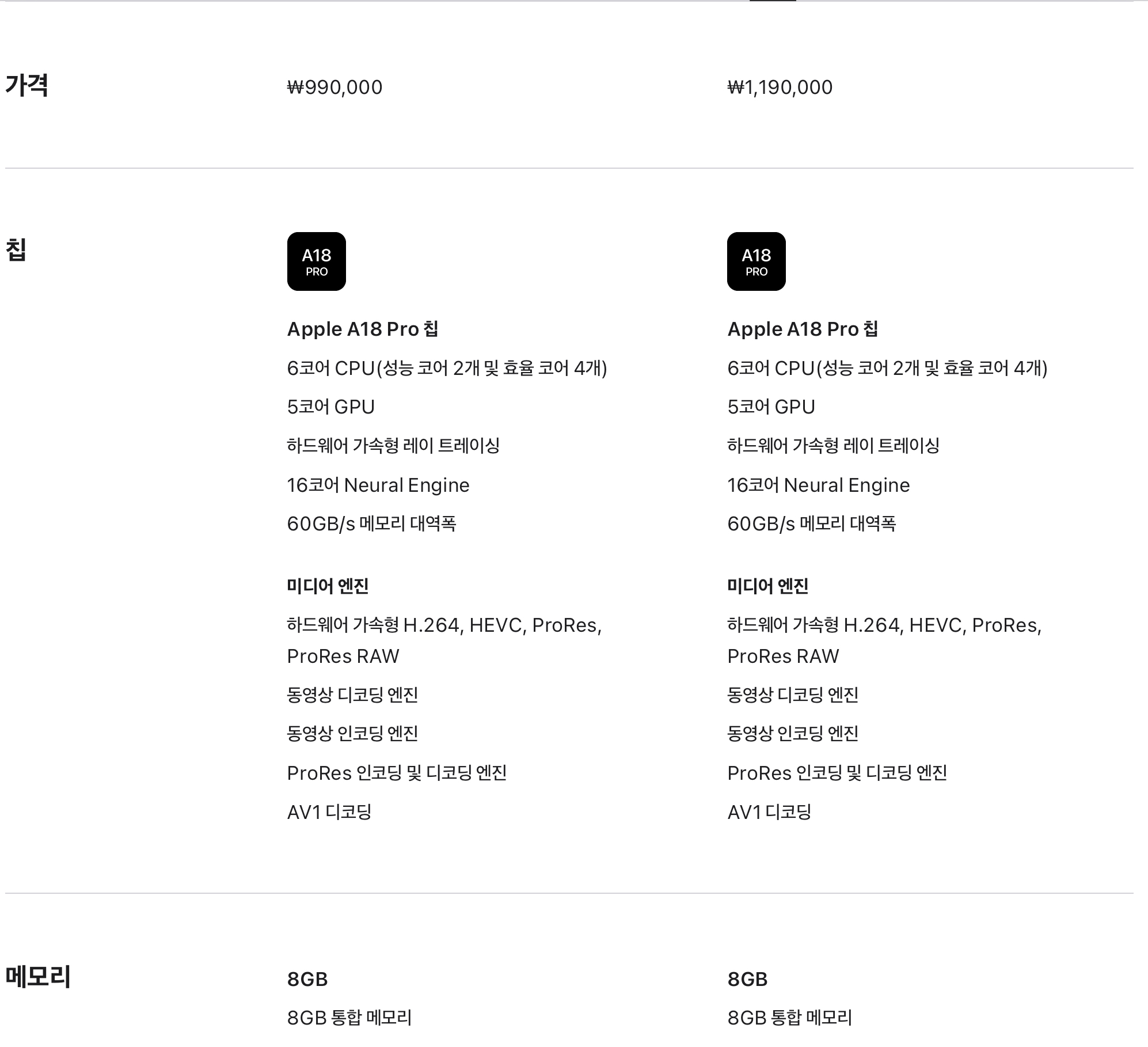Click the second model's 5코어 GPU line

click(x=771, y=407)
